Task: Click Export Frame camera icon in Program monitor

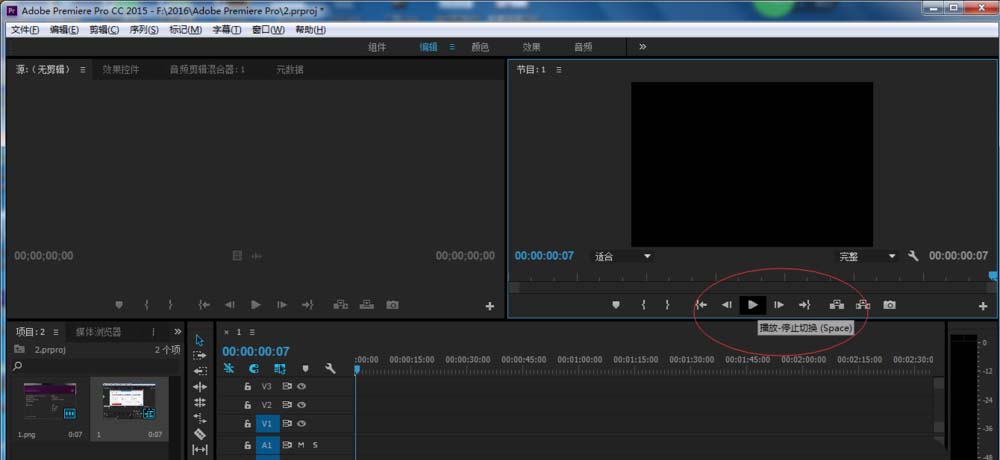Action: [889, 305]
